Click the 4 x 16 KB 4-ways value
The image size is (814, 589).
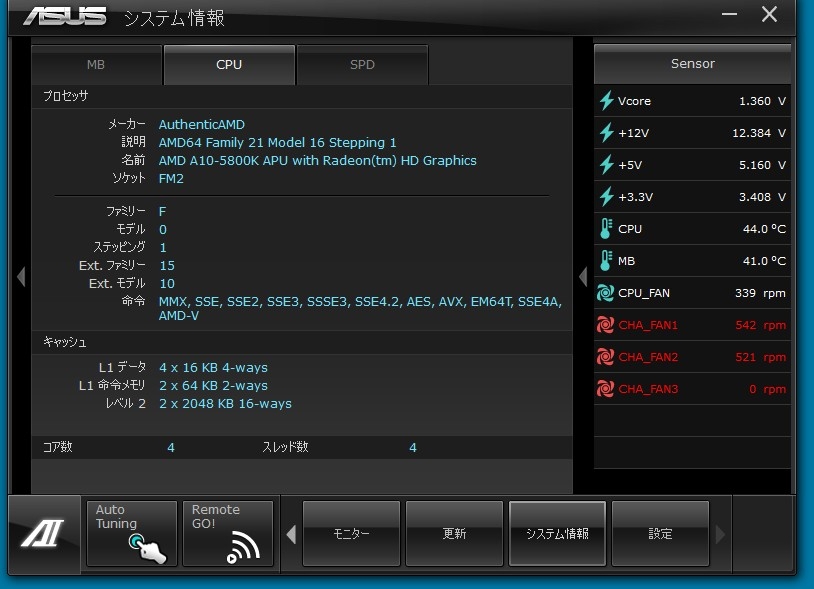[213, 367]
